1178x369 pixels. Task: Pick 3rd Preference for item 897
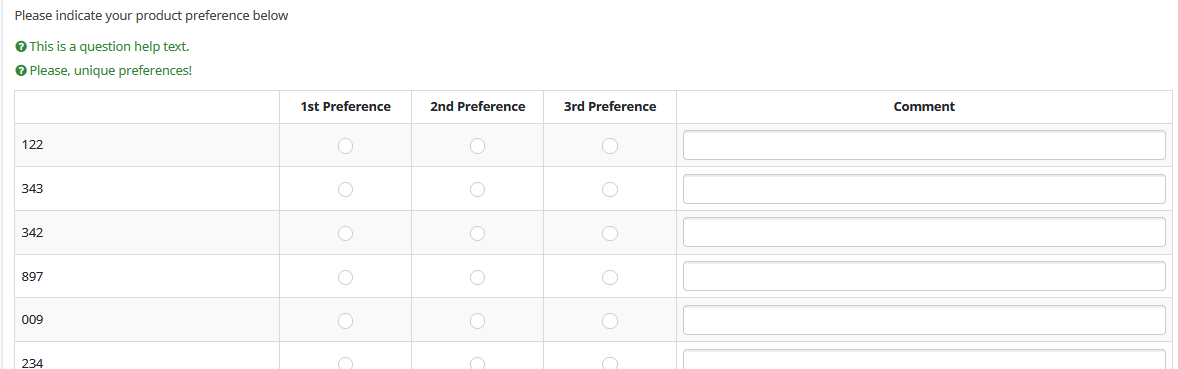(x=610, y=277)
